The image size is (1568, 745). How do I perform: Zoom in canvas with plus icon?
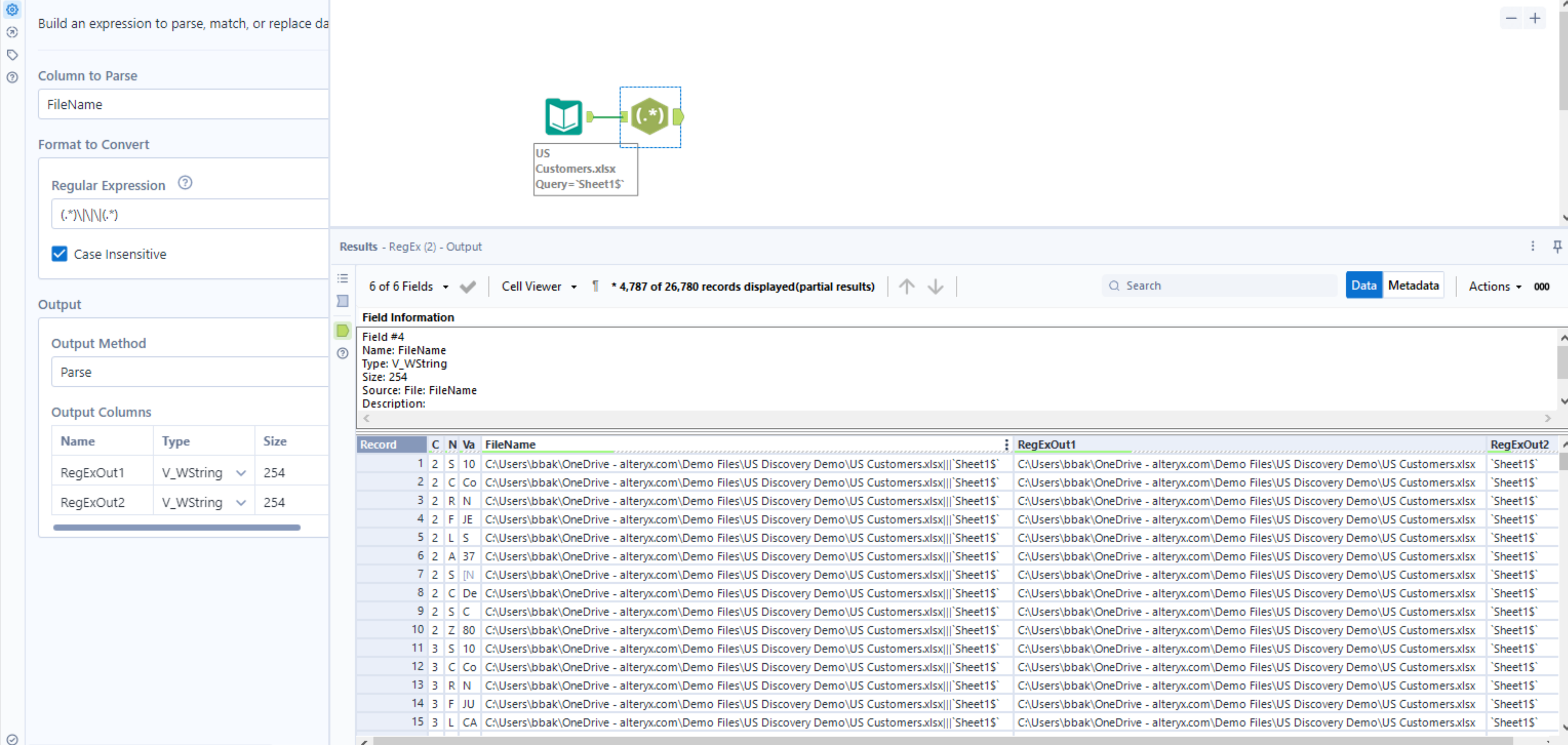[1534, 18]
